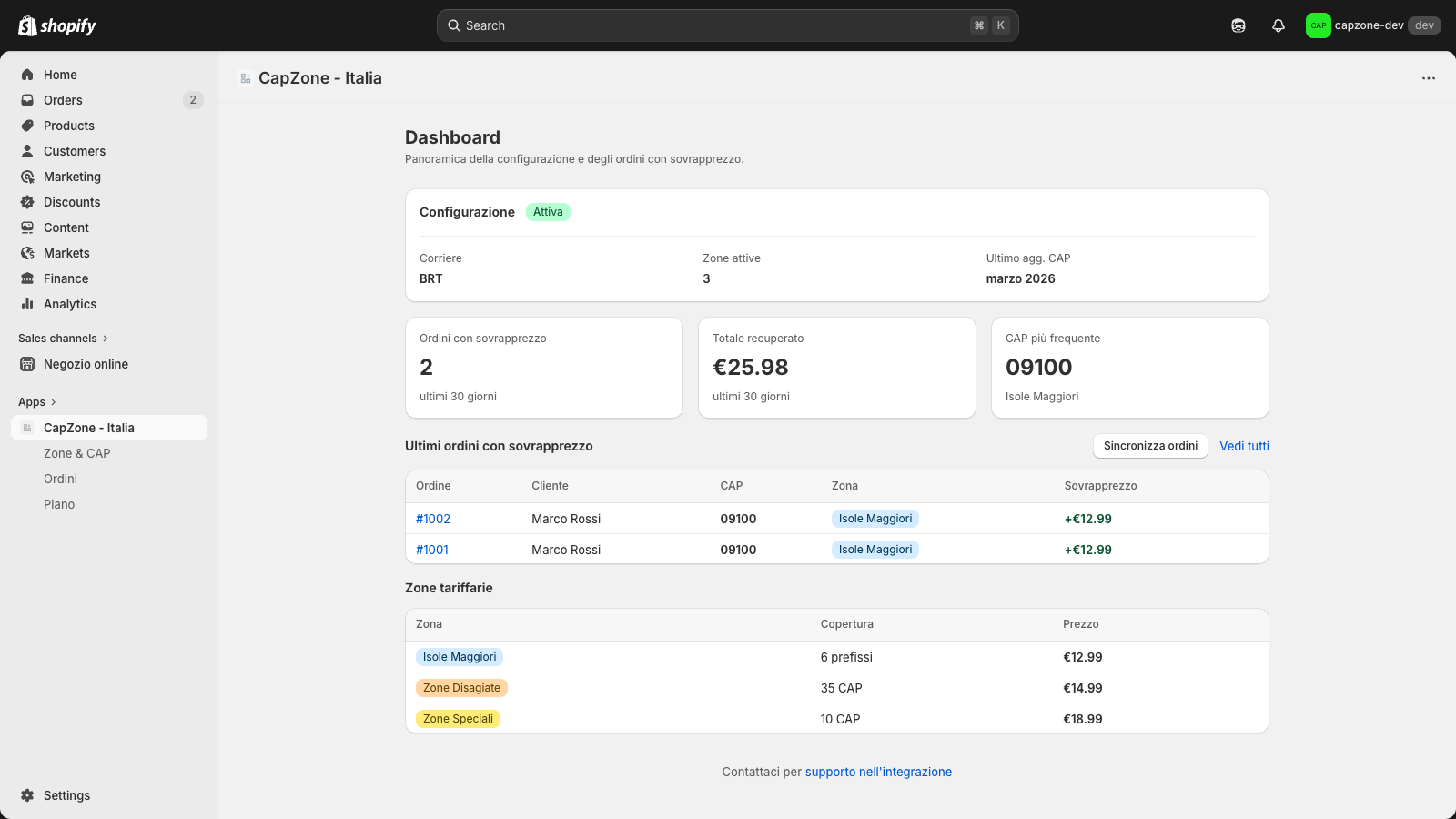Screen dimensions: 1456x819
Task: Click the Orders inbox icon
Action: pyautogui.click(x=27, y=100)
